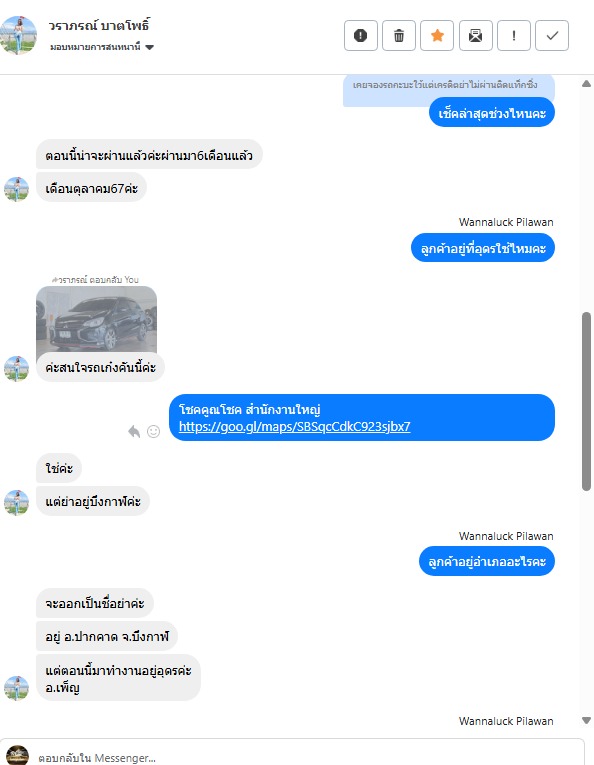Toggle the orange star follow-up flag

pyautogui.click(x=437, y=36)
